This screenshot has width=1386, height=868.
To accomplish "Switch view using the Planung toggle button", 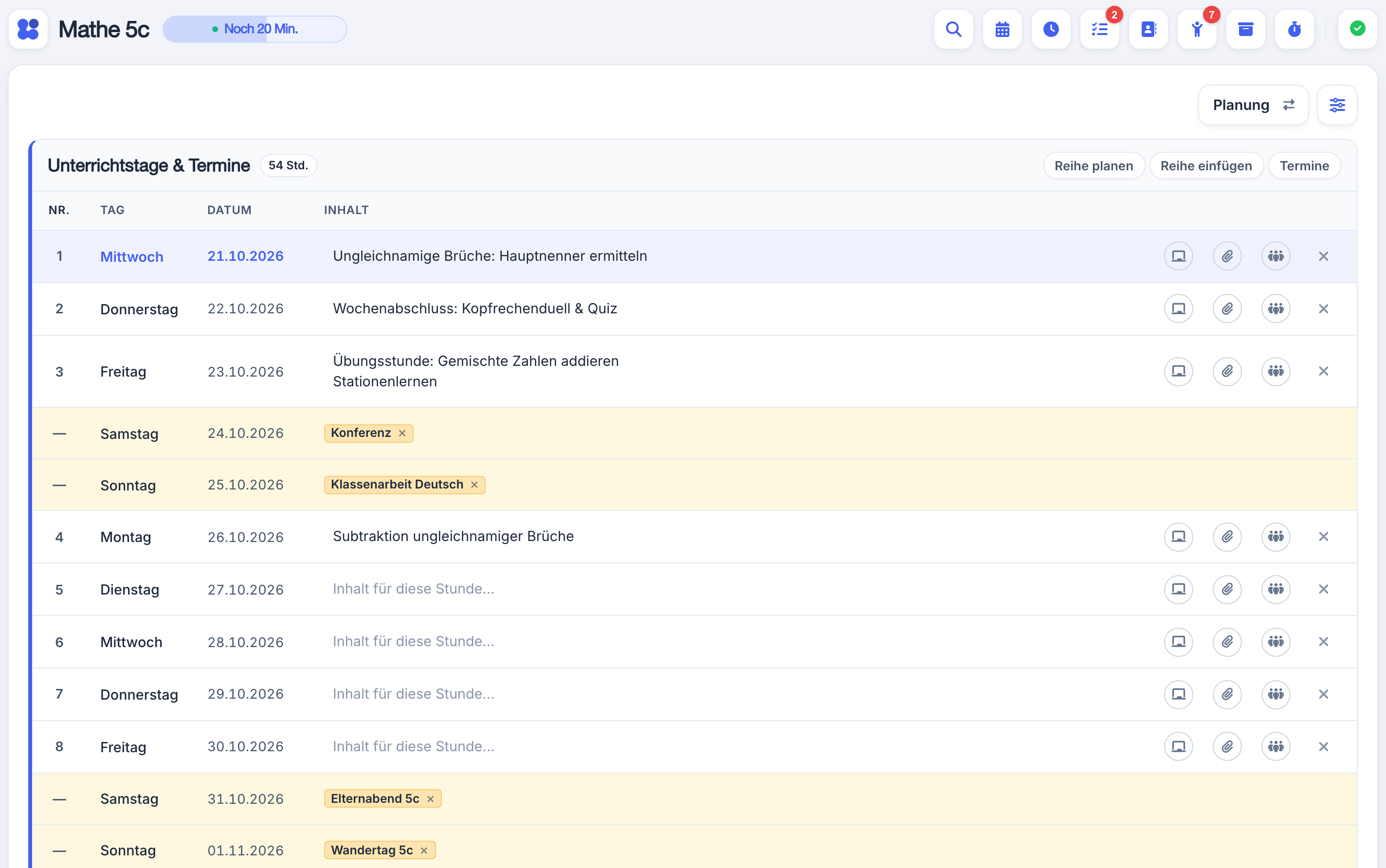I will tap(1253, 105).
